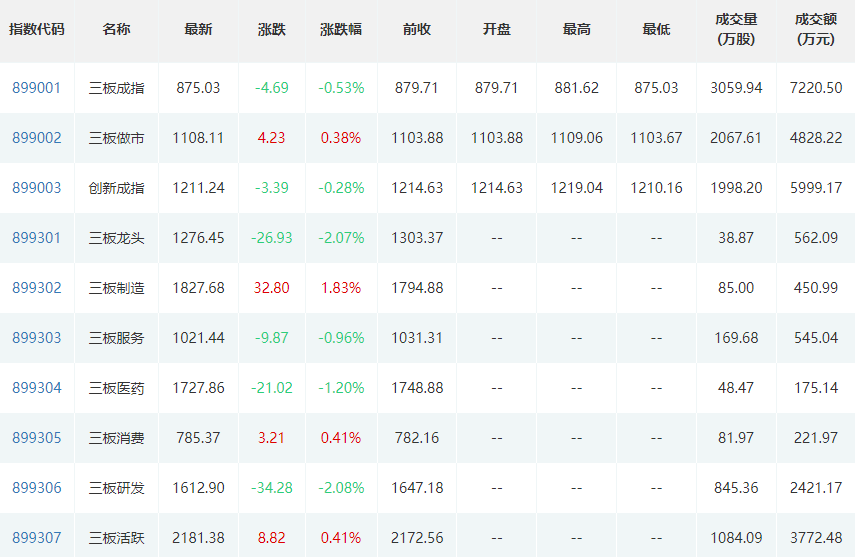This screenshot has height=557, width=855.
Task: Open index code 899303 link
Action: 37,338
